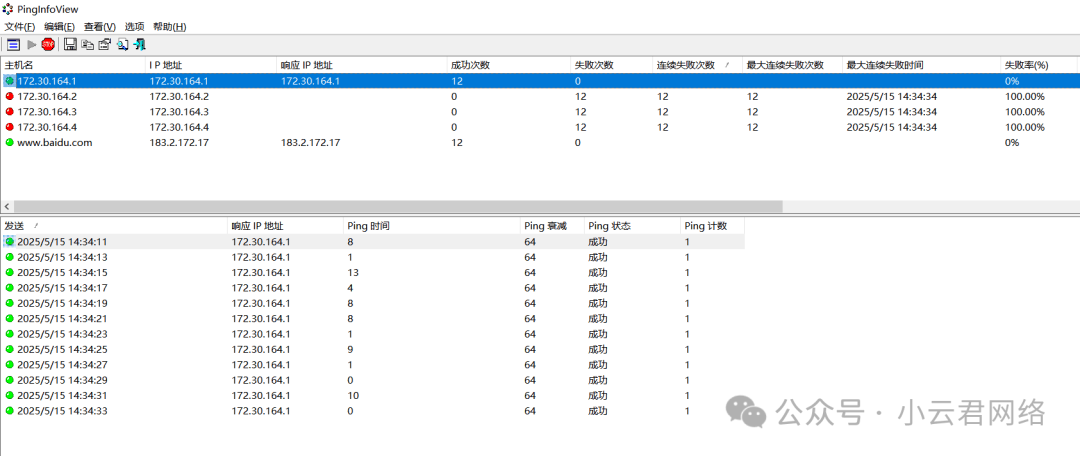The width and height of the screenshot is (1080, 456).
Task: Click the 100.00% failure rate for 172.30.164.2
Action: [1025, 96]
